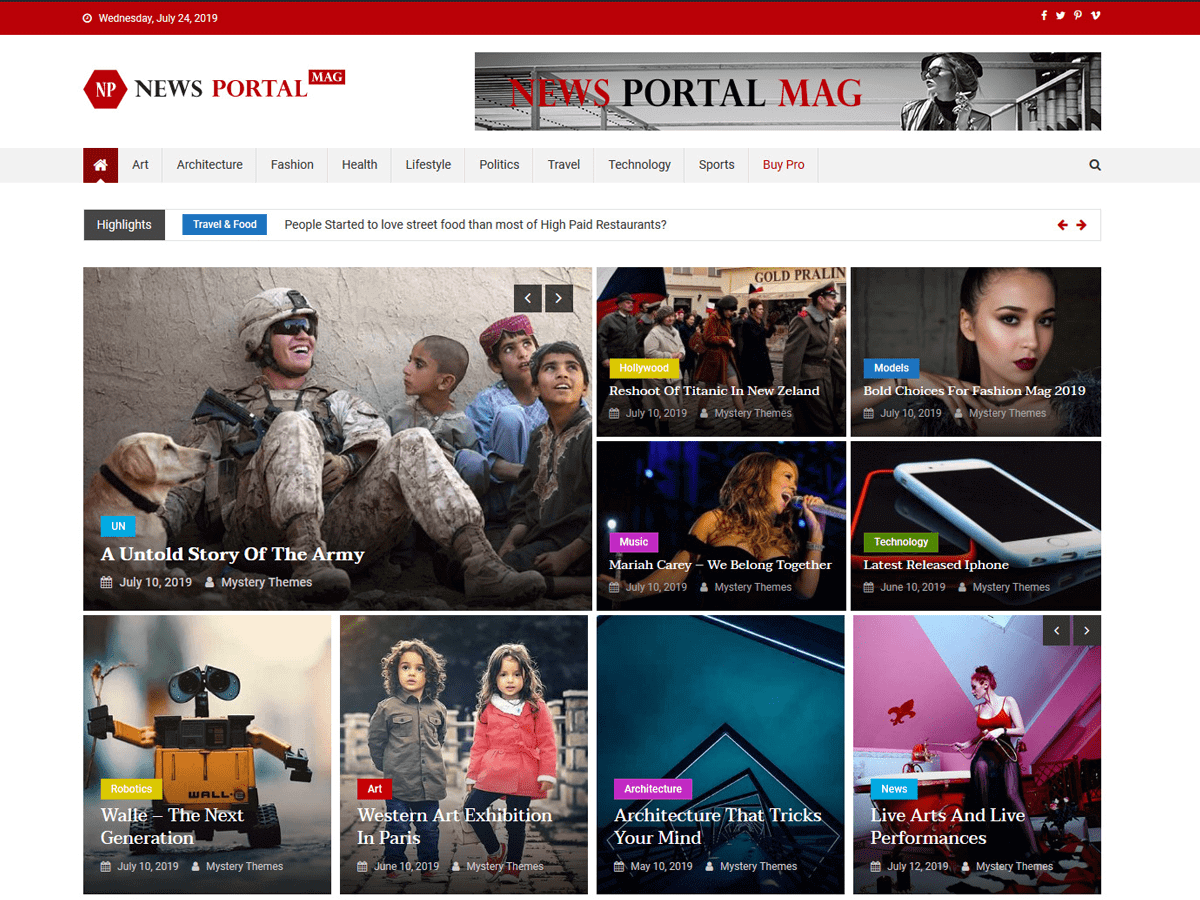Open the Vimeo social icon
The image size is (1200, 900).
tap(1095, 16)
